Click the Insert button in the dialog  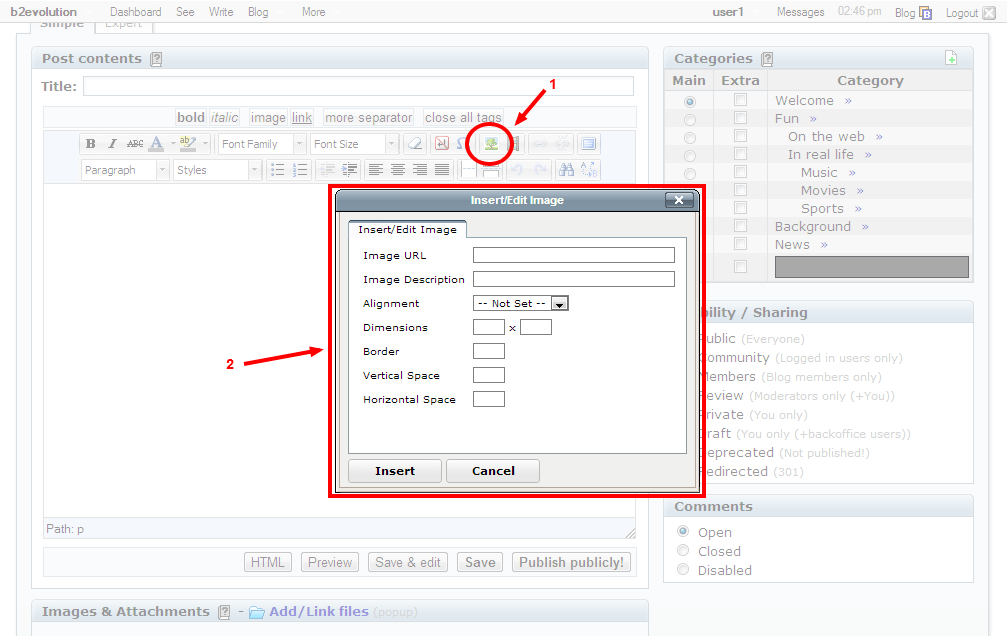coord(394,470)
